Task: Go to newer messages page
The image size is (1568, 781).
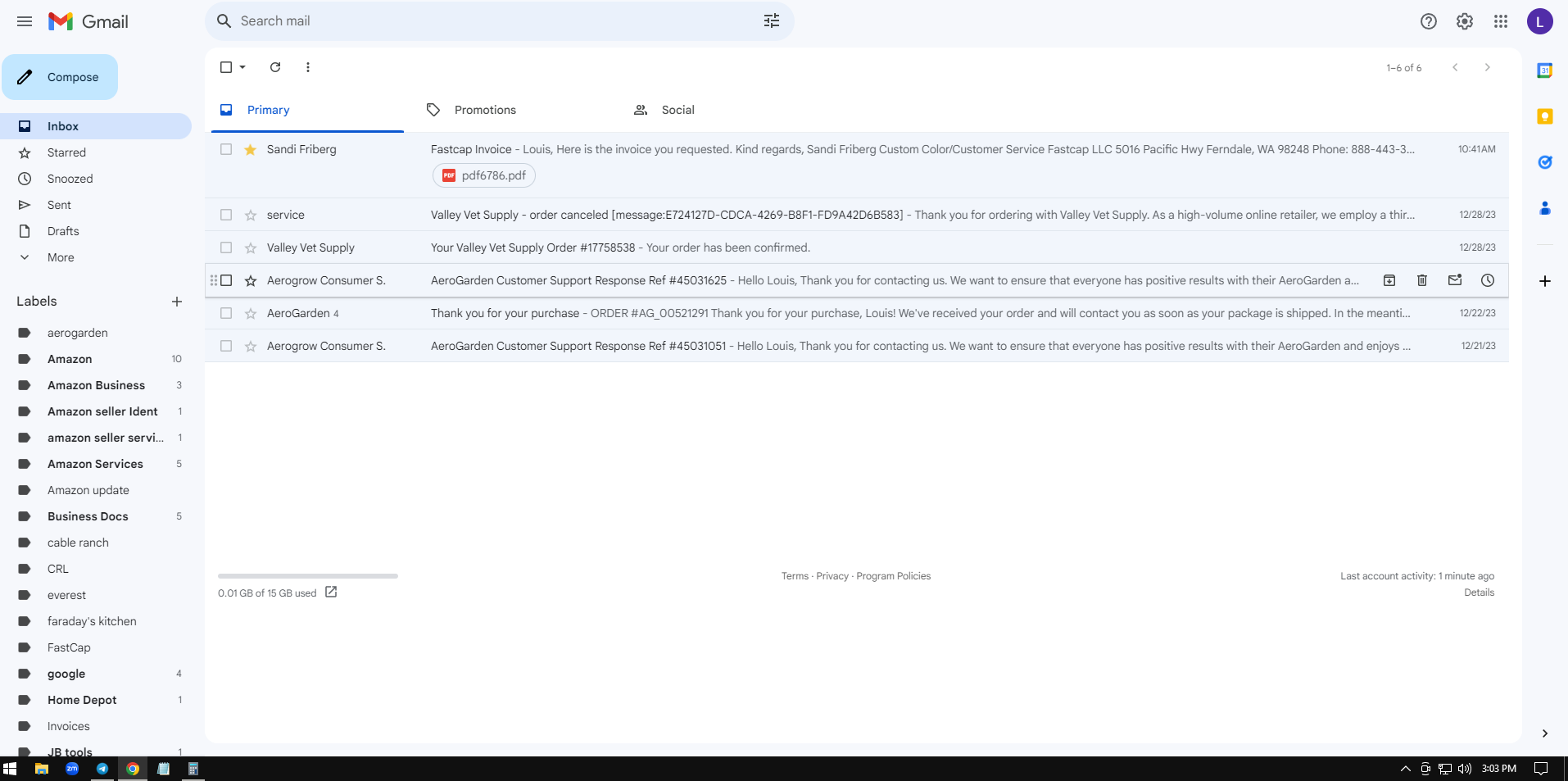Action: [x=1455, y=67]
